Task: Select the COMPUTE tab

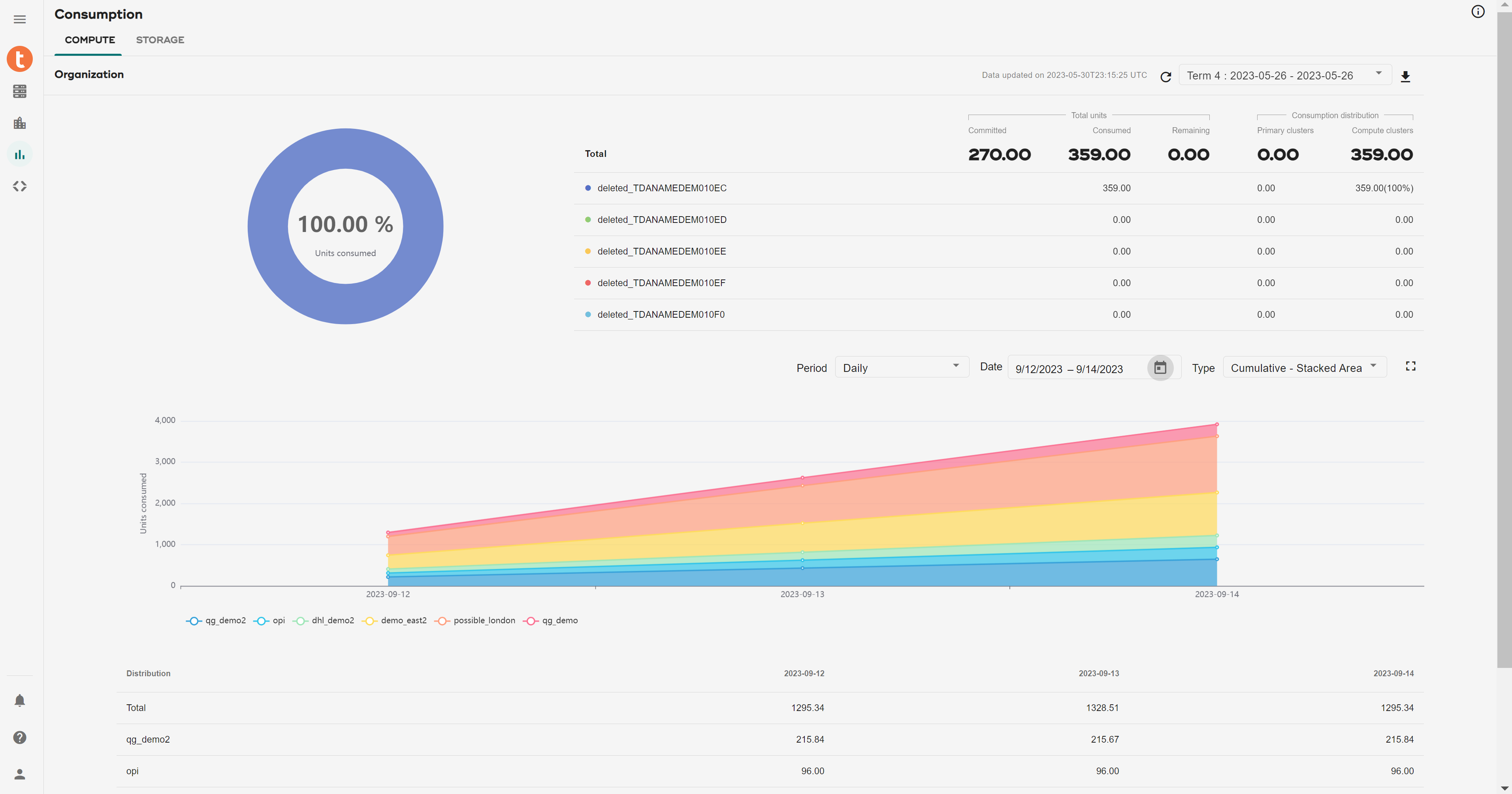Action: coord(90,40)
